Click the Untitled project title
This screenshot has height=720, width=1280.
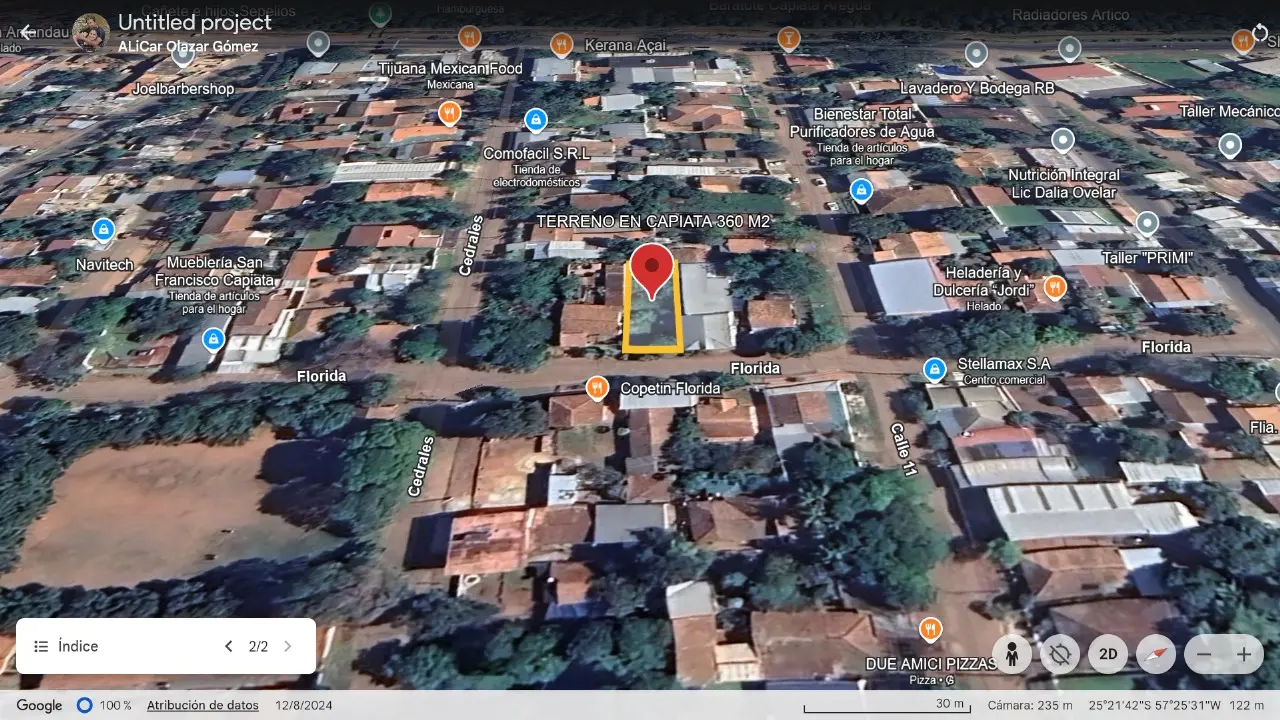[195, 22]
